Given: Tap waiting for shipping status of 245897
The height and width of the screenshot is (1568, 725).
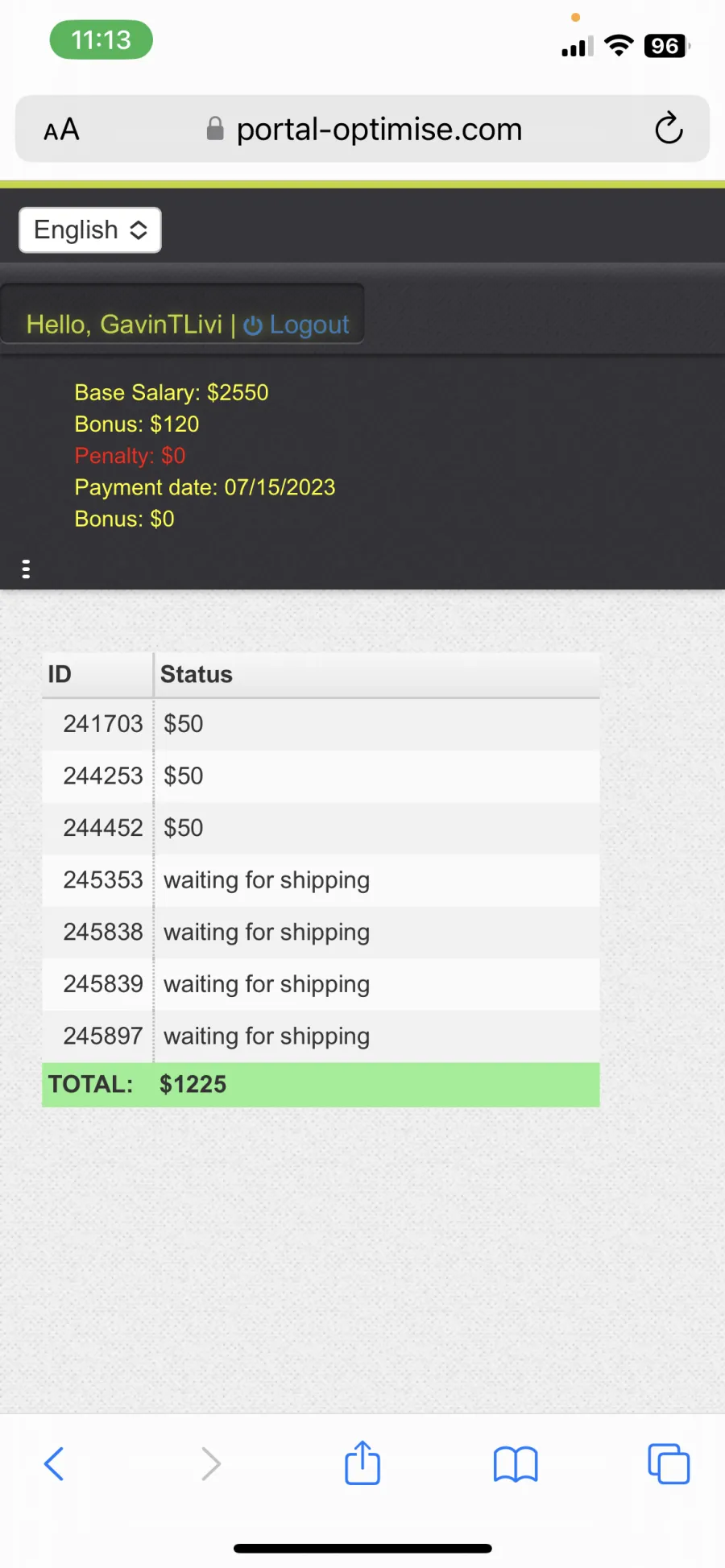Looking at the screenshot, I should [267, 1036].
